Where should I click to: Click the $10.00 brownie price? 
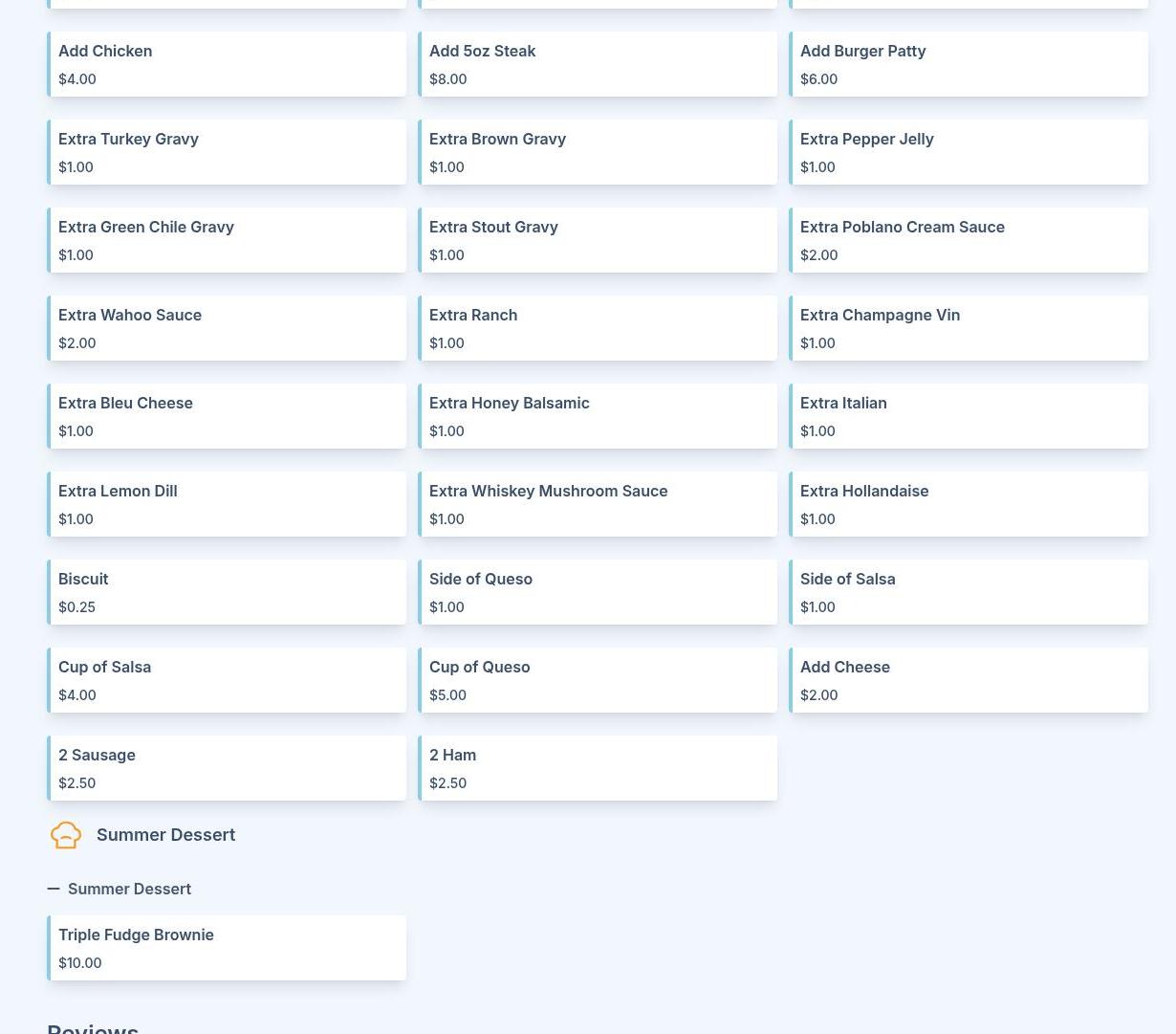(x=80, y=963)
